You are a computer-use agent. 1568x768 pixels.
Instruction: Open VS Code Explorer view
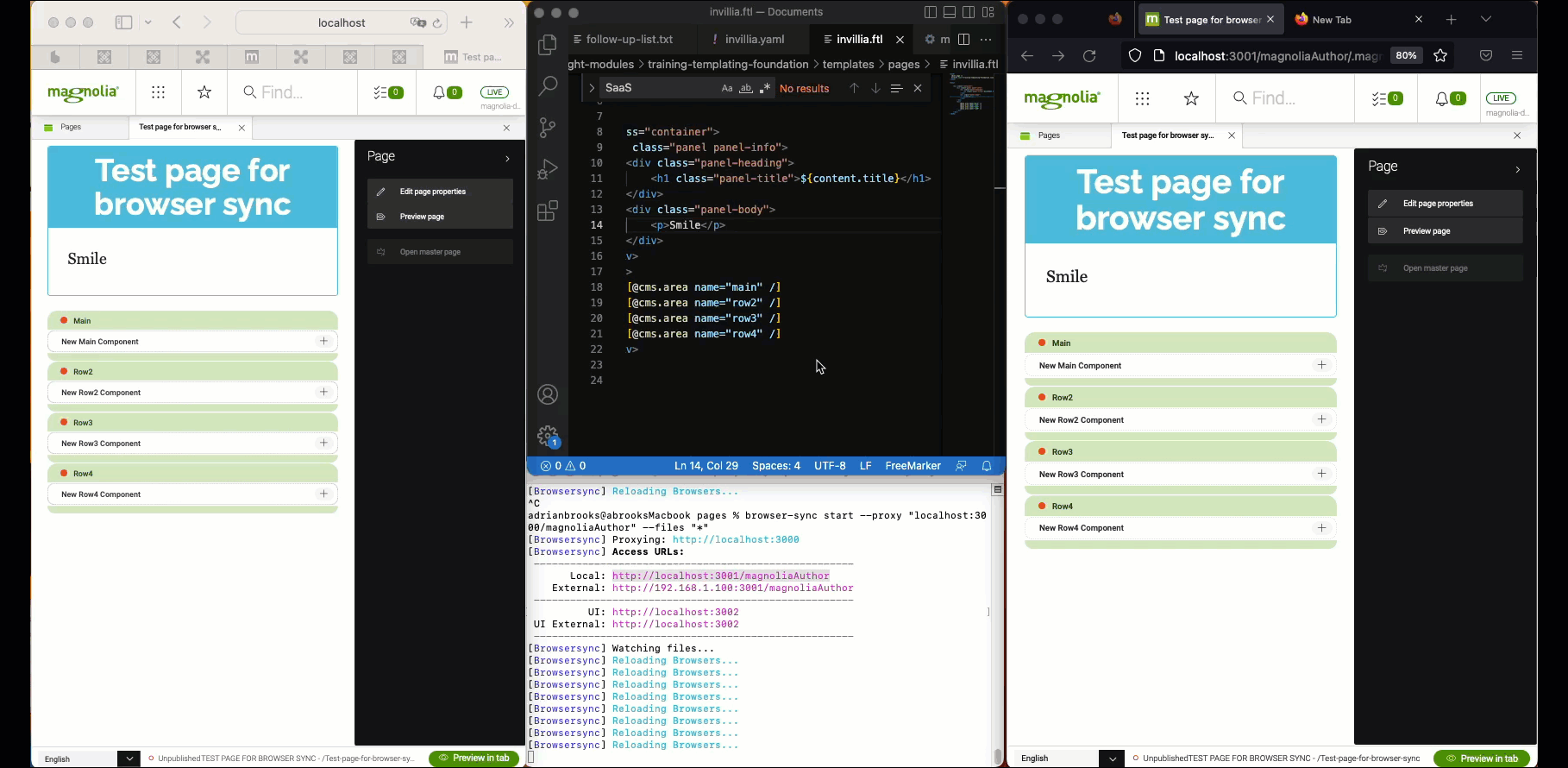click(x=548, y=44)
